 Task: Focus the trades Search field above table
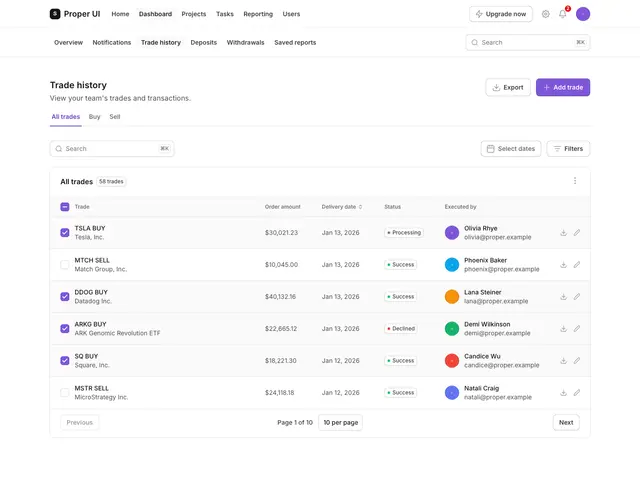coord(112,149)
